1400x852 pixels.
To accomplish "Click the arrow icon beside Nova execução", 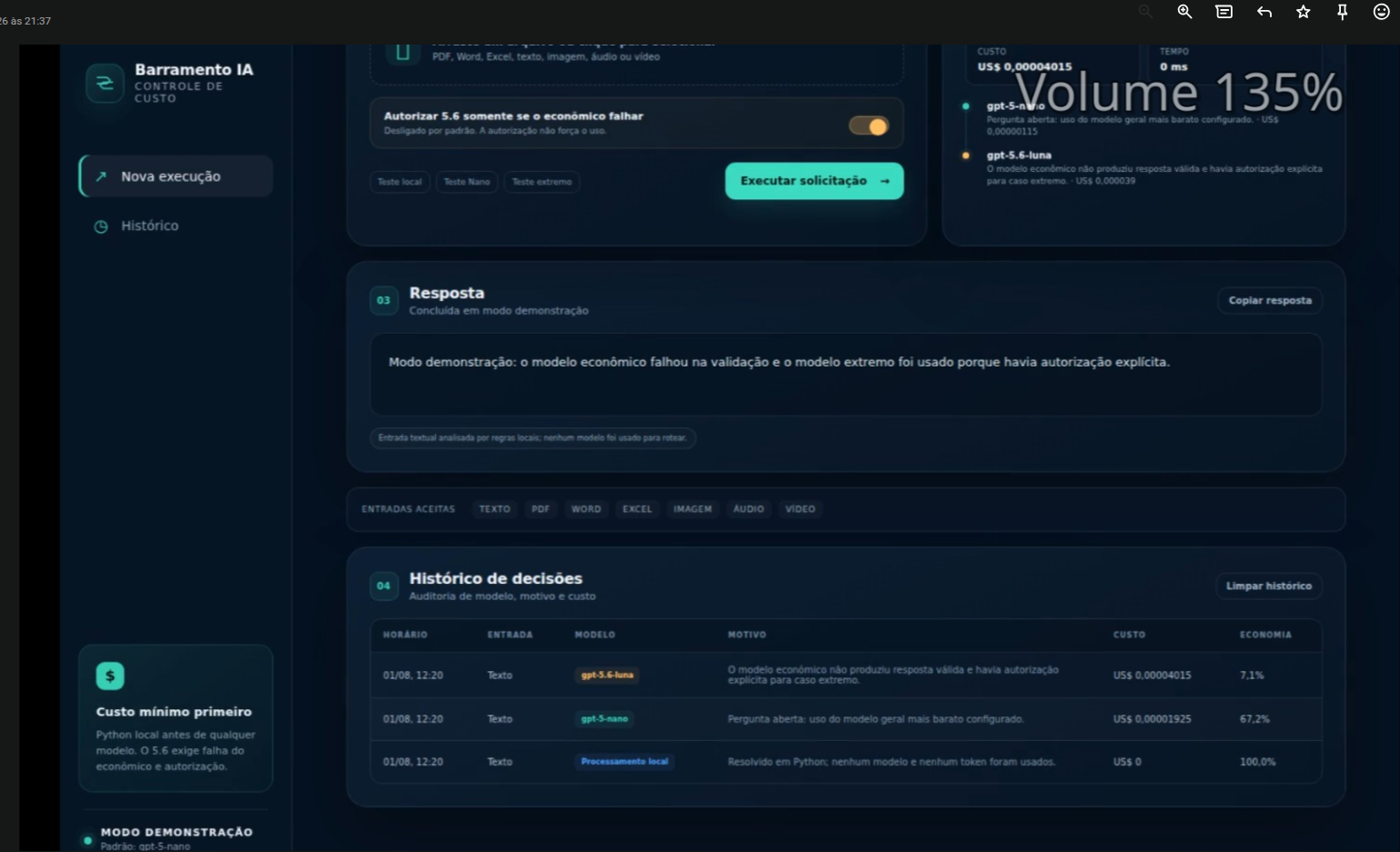I will pos(101,176).
